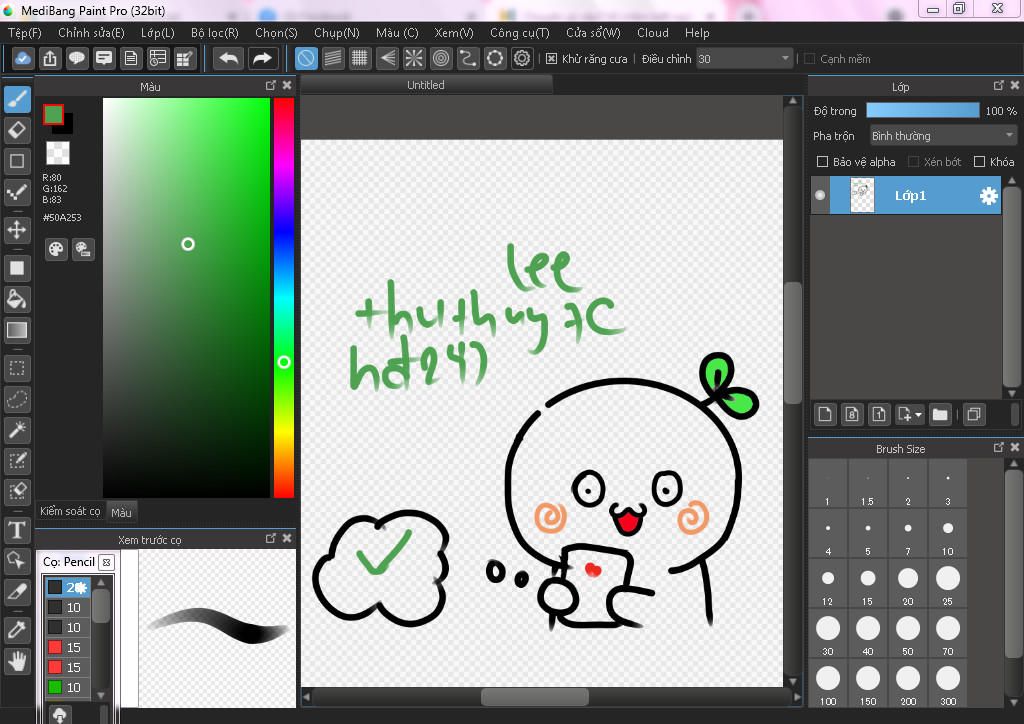Image resolution: width=1024 pixels, height=724 pixels.
Task: Click the transparent color swatch
Action: point(58,153)
